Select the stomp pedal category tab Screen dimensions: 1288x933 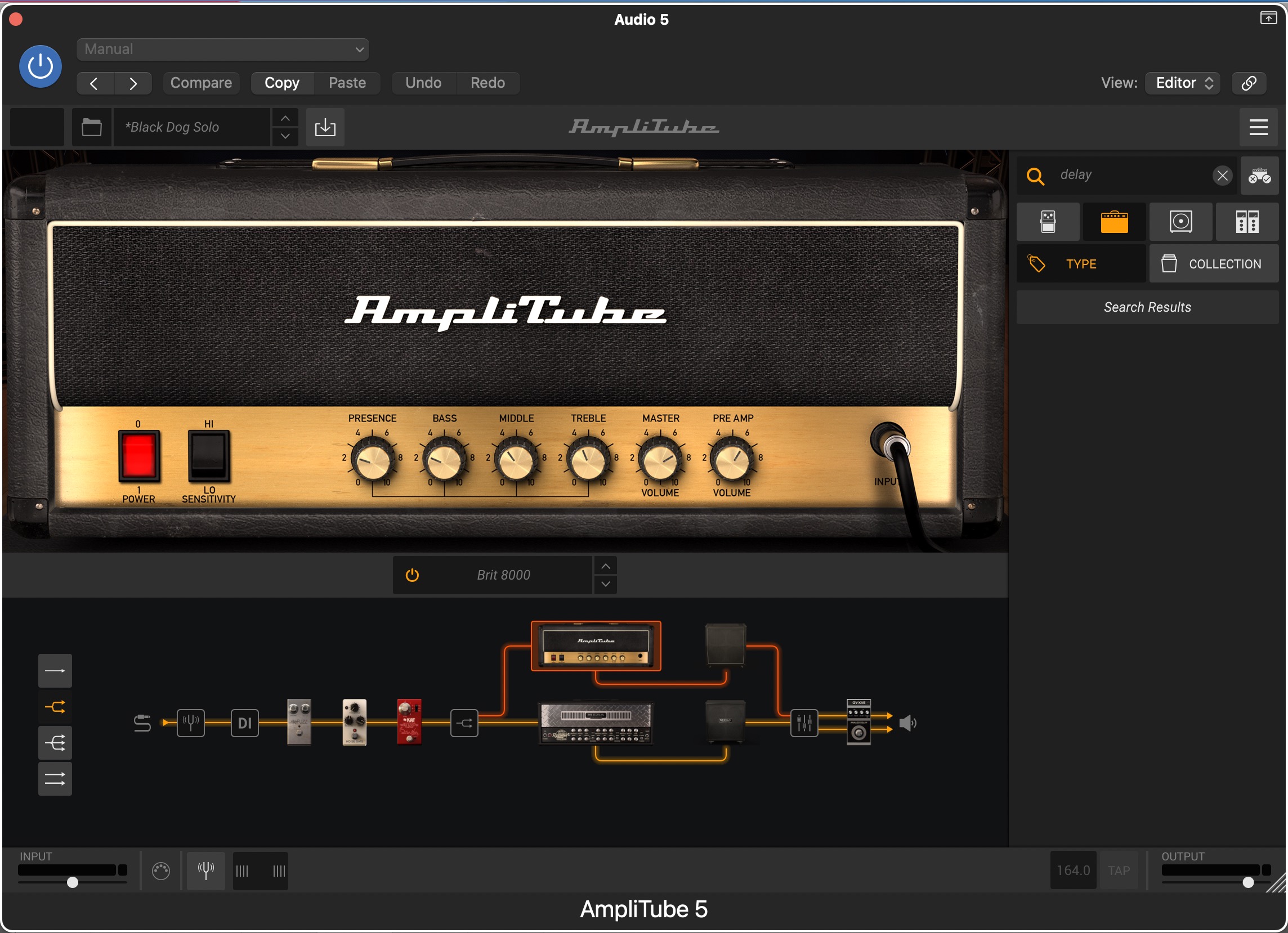click(x=1048, y=222)
